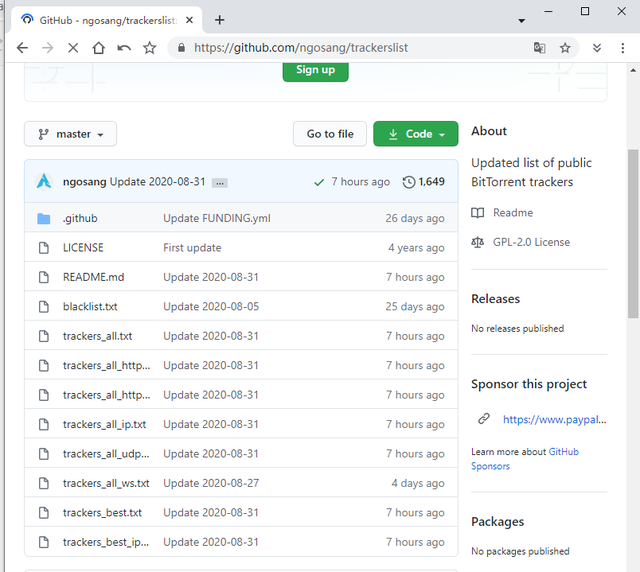The width and height of the screenshot is (640, 572).
Task: Open a new browser tab
Action: (220, 20)
